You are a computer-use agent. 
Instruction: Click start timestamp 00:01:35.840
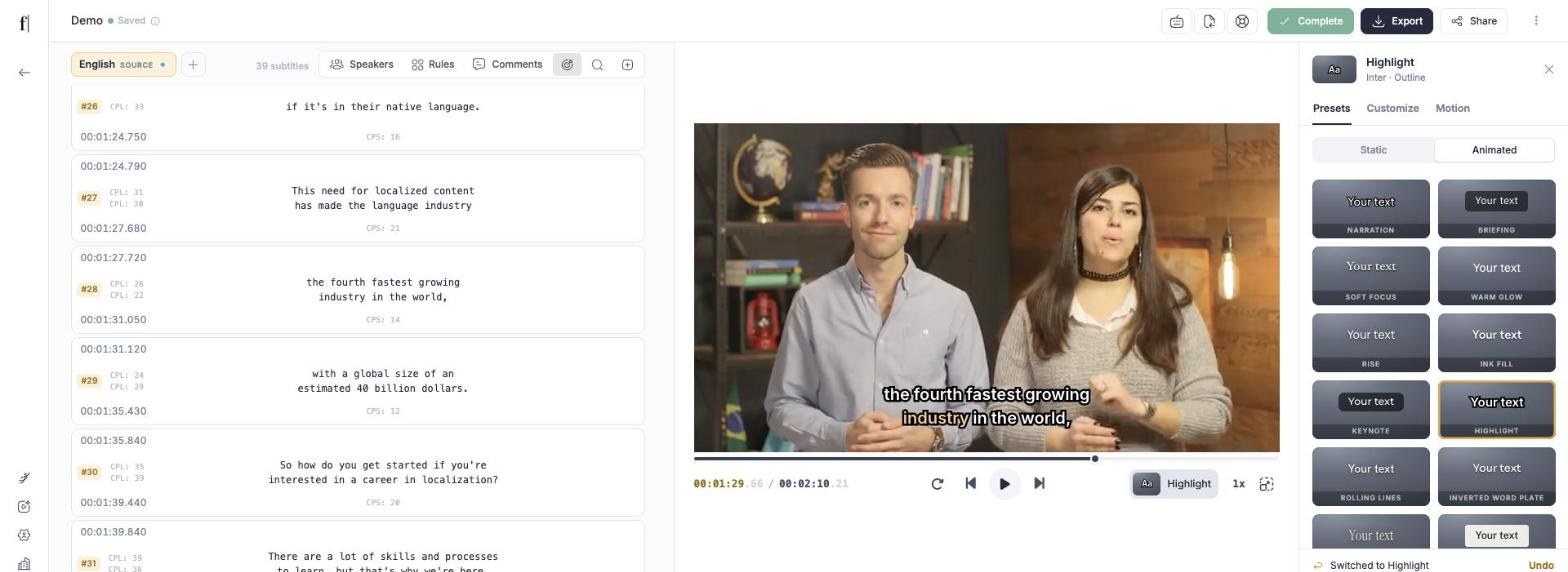113,441
